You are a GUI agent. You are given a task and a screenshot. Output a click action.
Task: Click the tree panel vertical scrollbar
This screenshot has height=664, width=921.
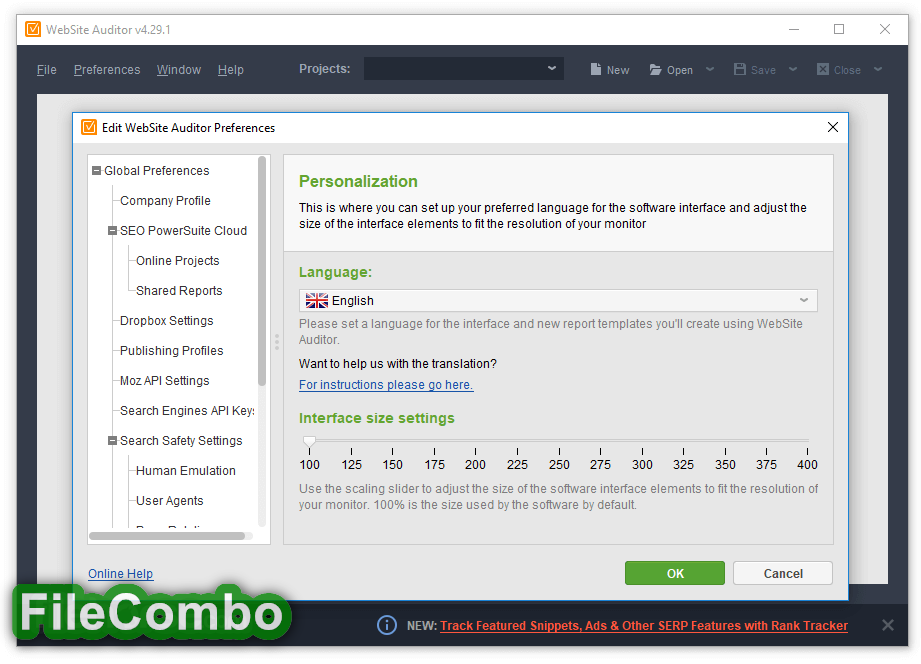click(262, 271)
